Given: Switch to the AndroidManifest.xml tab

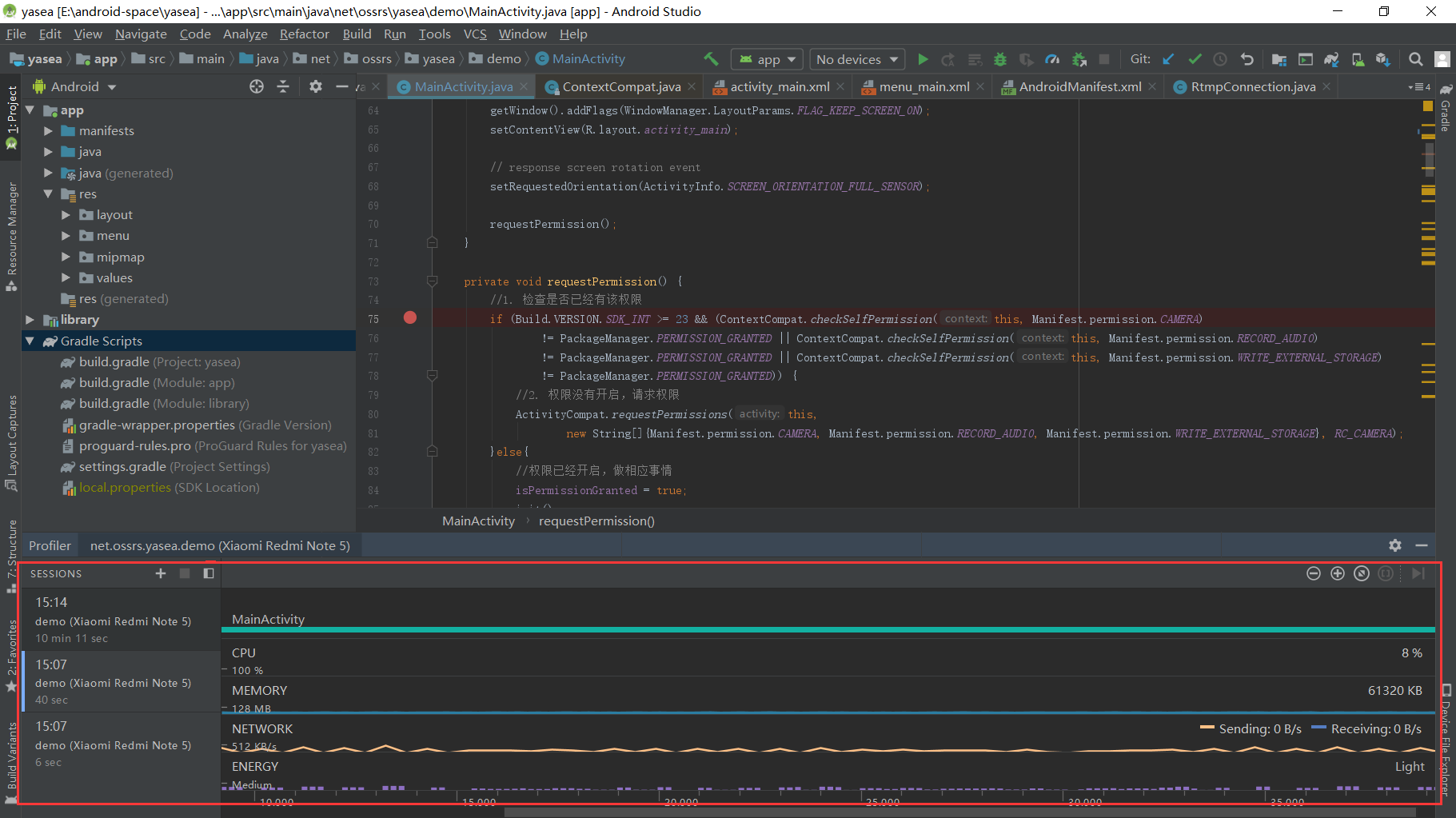Looking at the screenshot, I should coord(1079,86).
